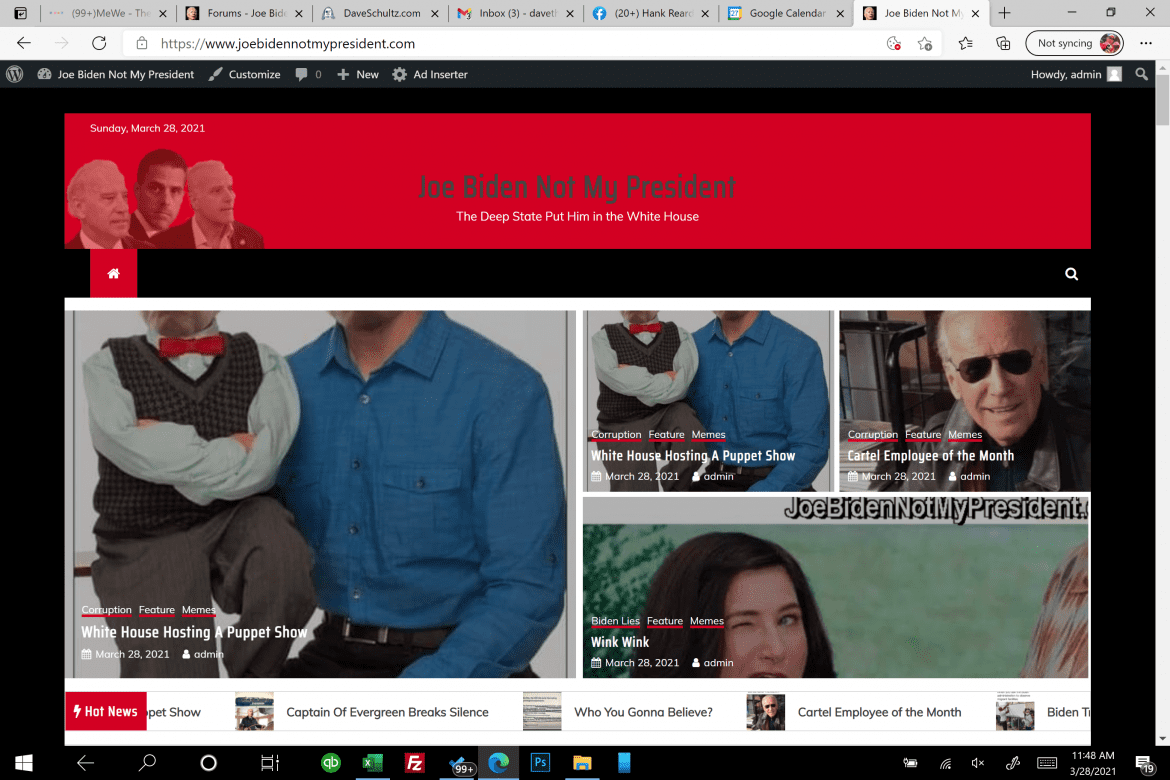Open the WordPress logo menu
The image size is (1170, 780).
[15, 74]
